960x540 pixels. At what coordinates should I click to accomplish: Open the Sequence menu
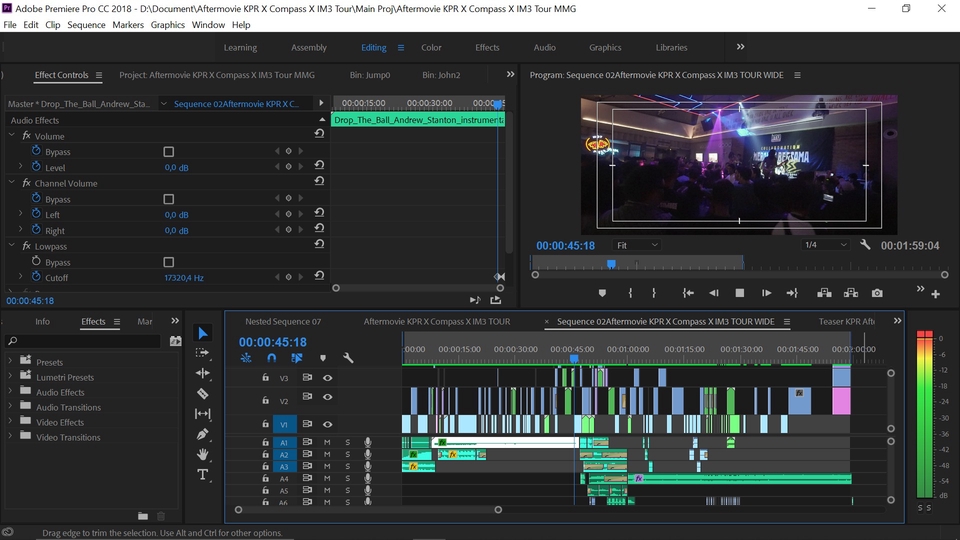point(86,24)
